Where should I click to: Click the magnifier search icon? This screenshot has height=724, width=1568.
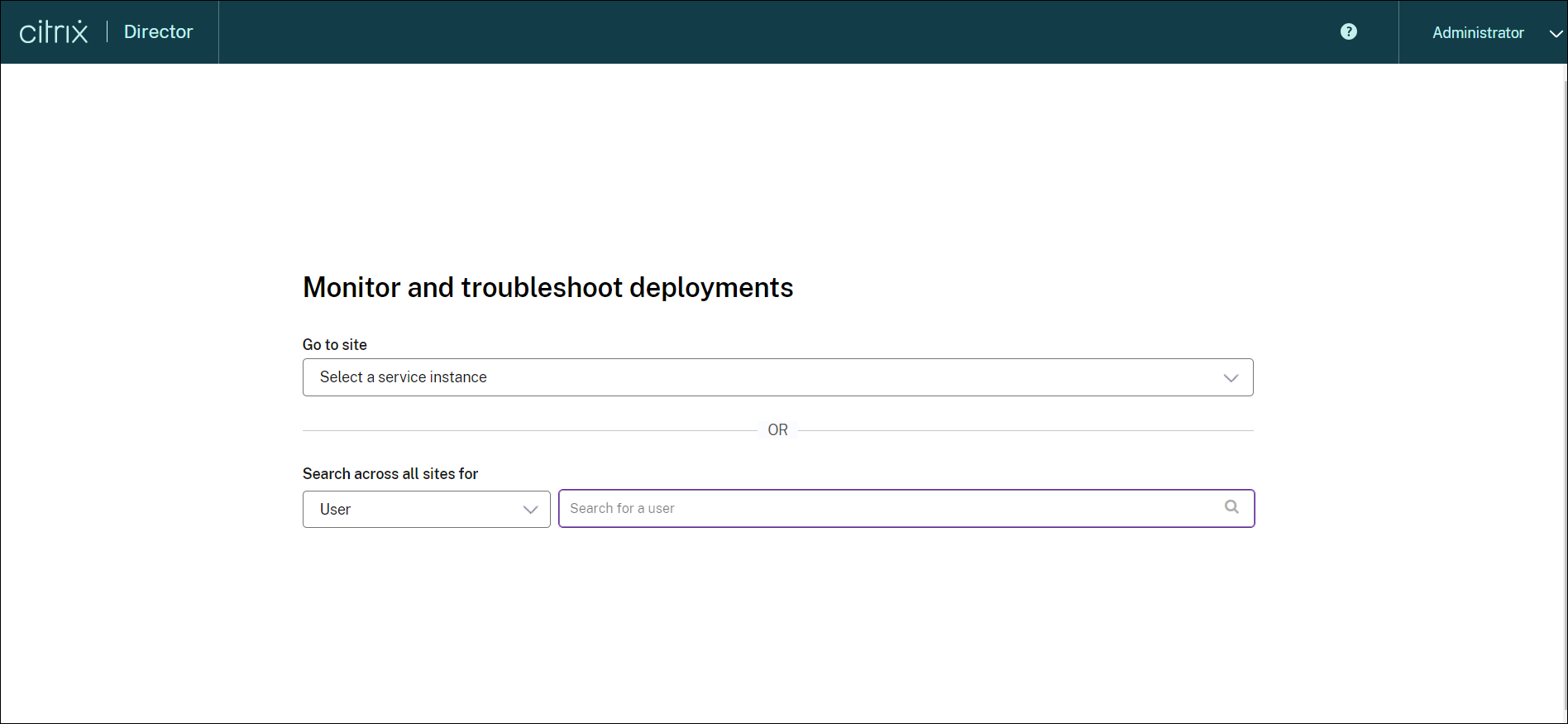[x=1231, y=506]
